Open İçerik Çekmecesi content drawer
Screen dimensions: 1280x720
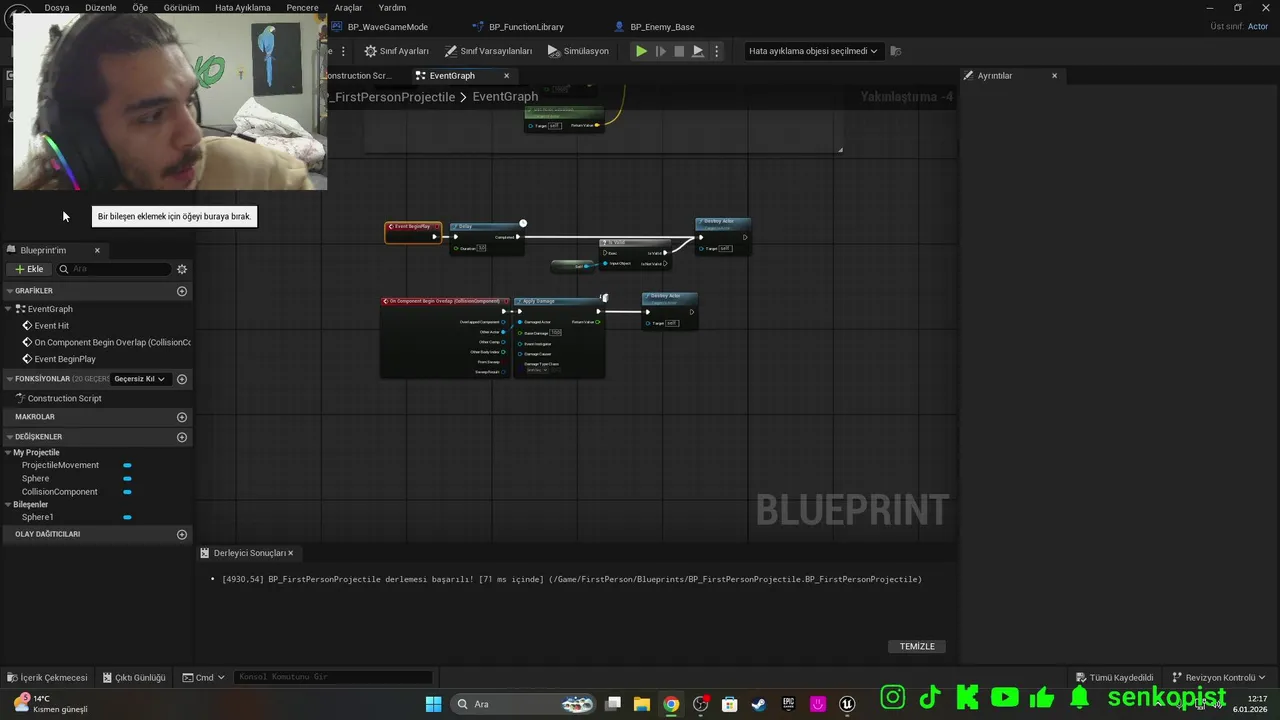[47, 677]
